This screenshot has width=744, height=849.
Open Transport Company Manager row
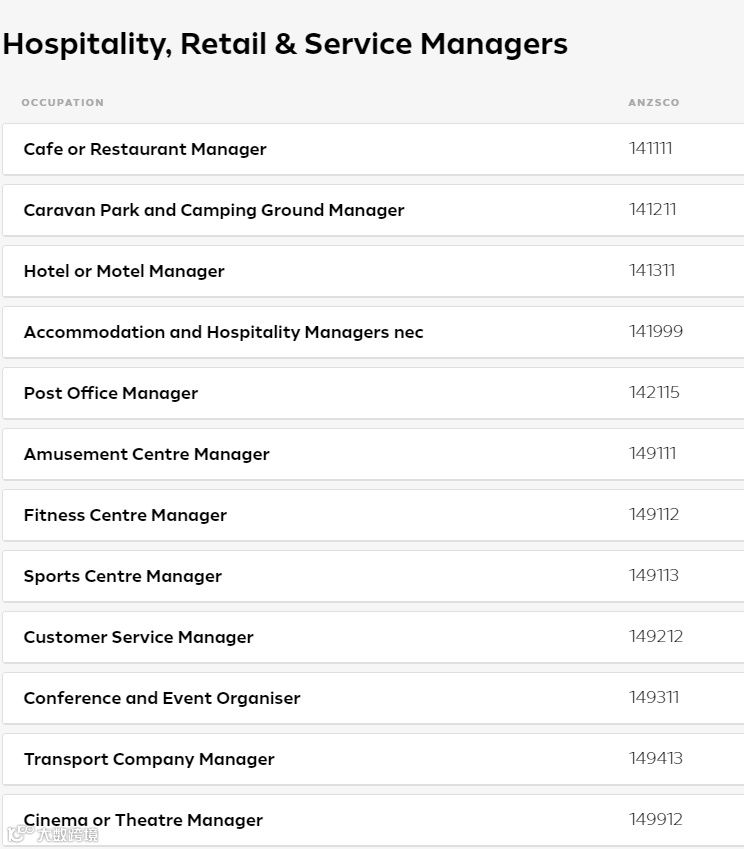[x=149, y=759]
